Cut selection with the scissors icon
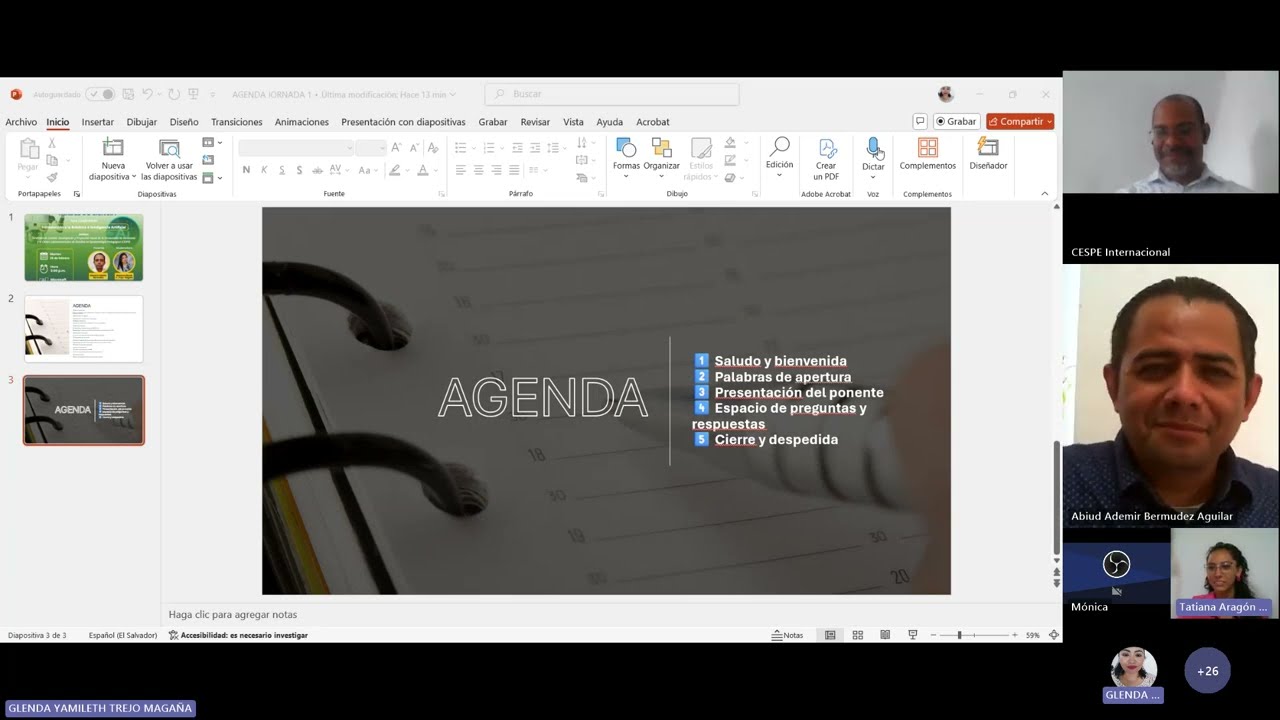The width and height of the screenshot is (1280, 720). pos(52,144)
